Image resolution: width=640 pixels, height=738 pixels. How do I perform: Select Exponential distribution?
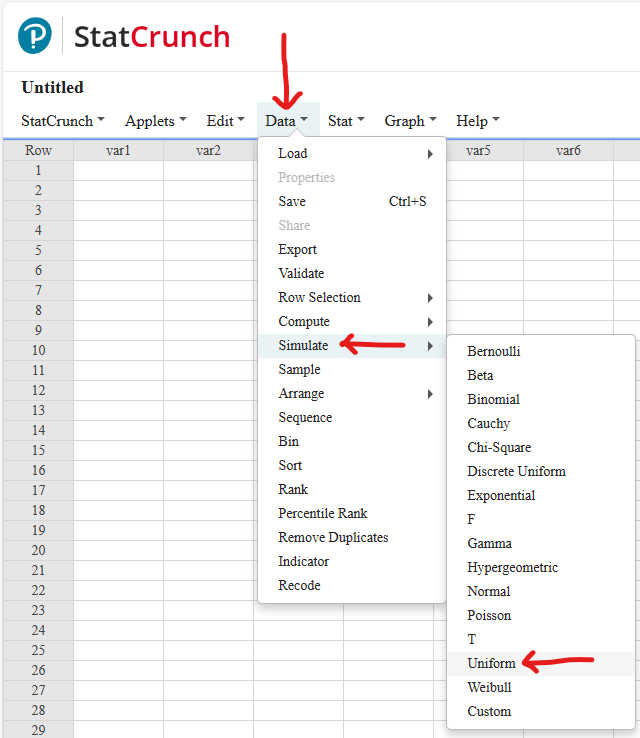(541, 496)
